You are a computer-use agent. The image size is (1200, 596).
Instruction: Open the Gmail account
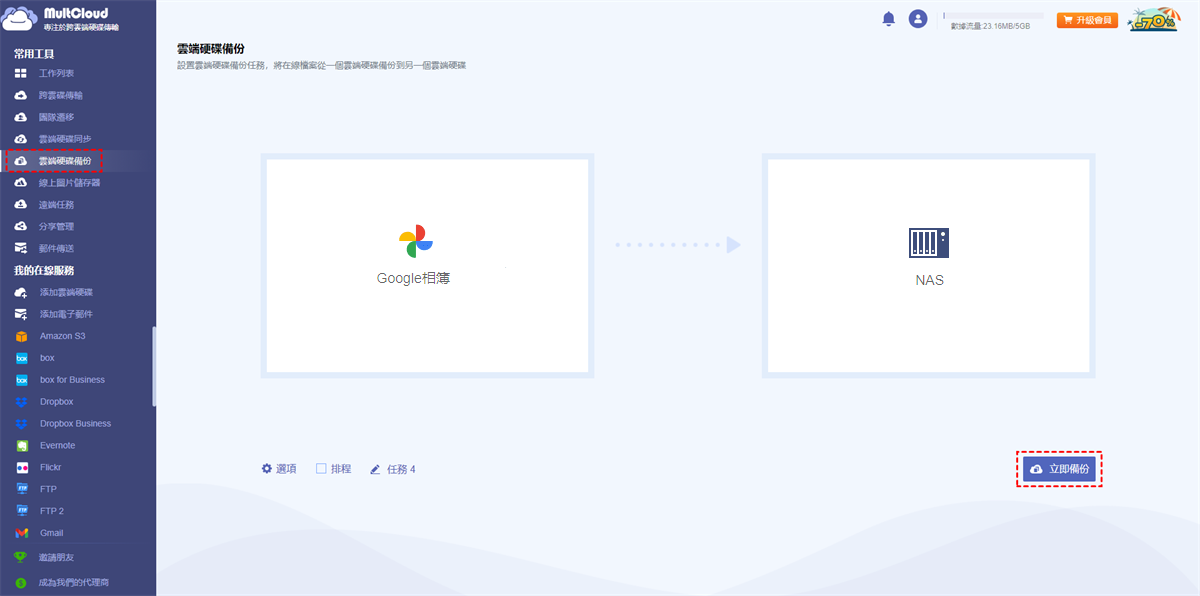pos(40,533)
